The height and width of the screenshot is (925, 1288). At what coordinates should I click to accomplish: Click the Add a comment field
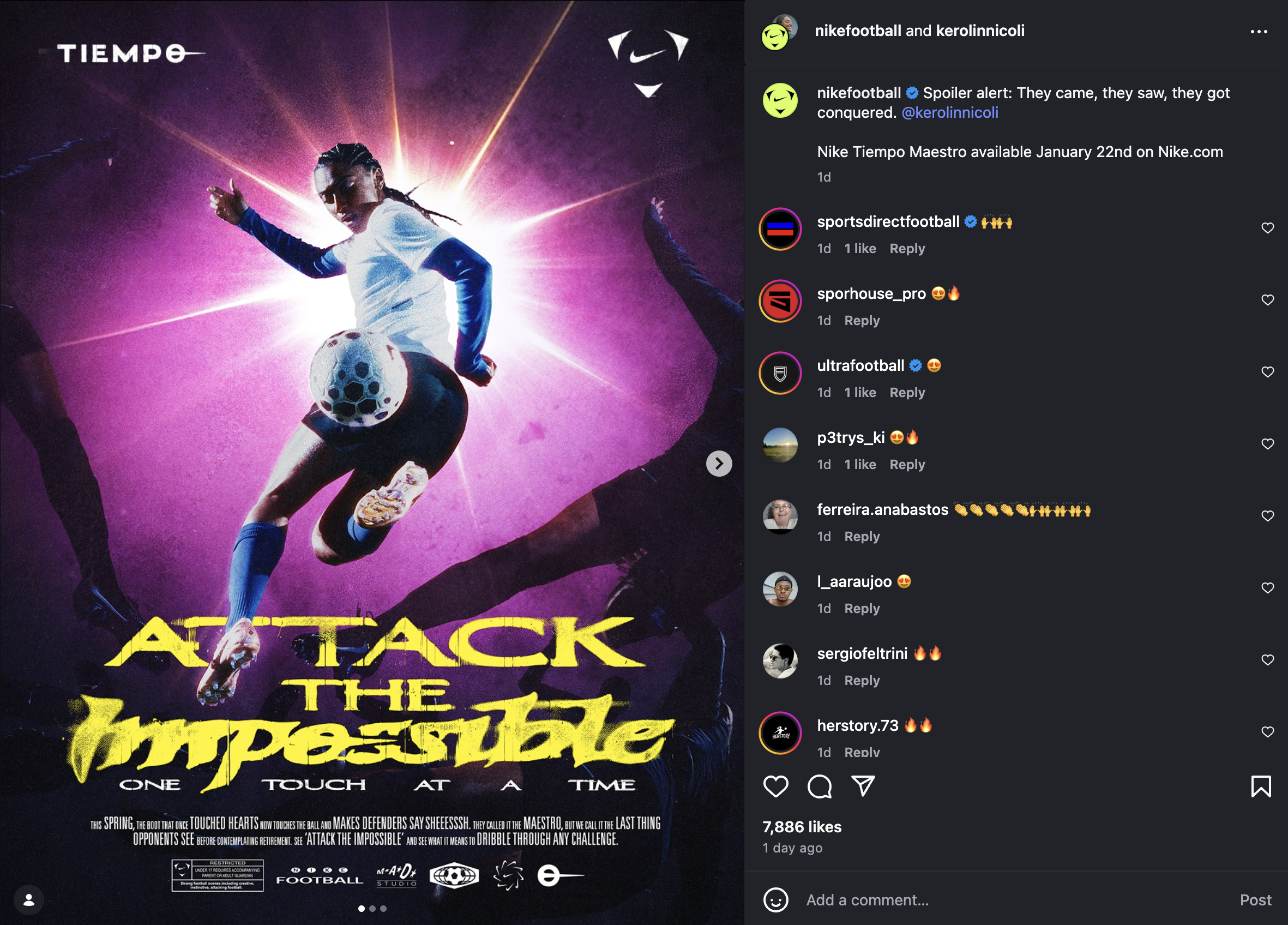click(1016, 900)
